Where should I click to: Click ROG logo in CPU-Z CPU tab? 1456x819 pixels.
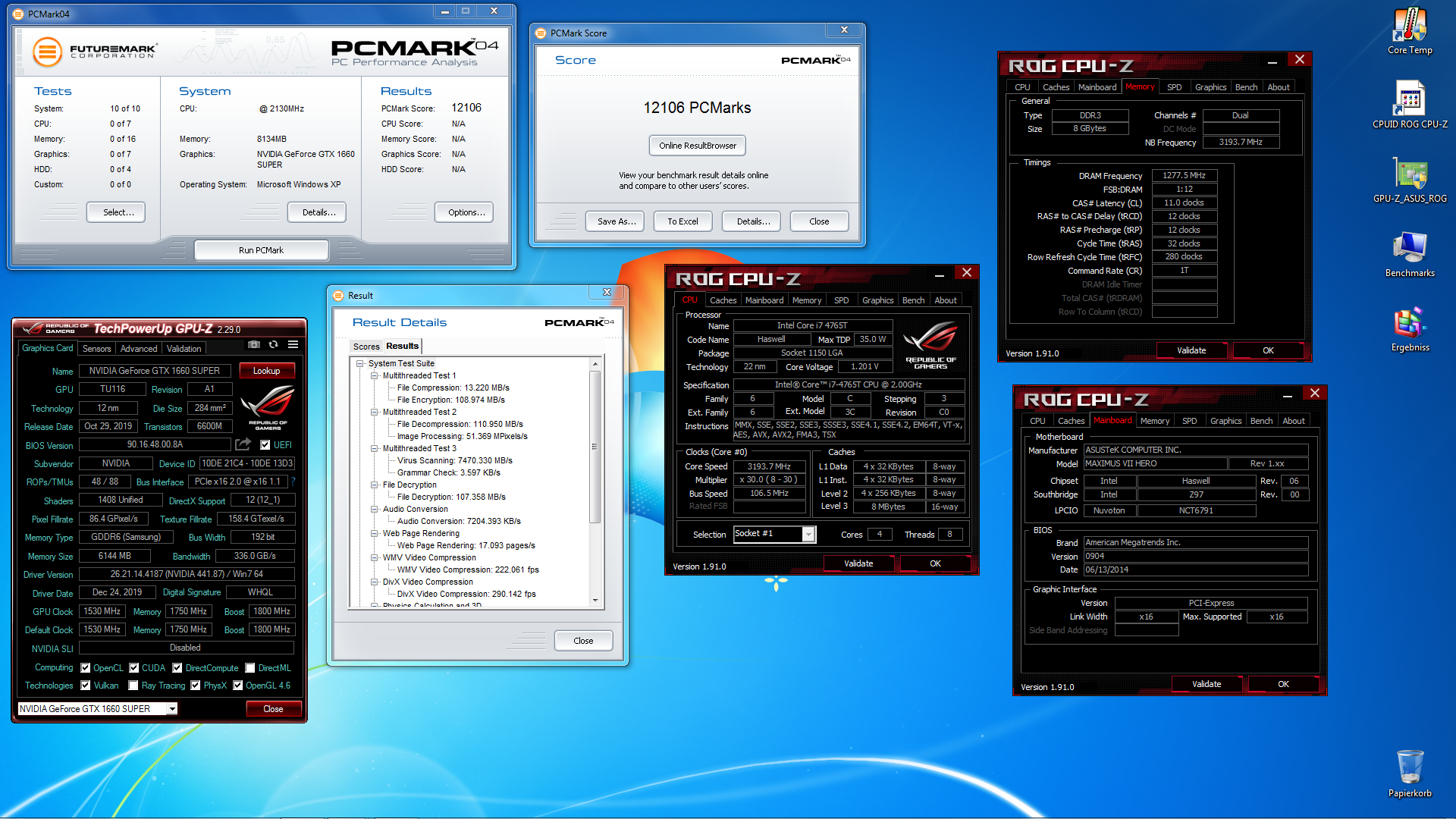[x=930, y=344]
